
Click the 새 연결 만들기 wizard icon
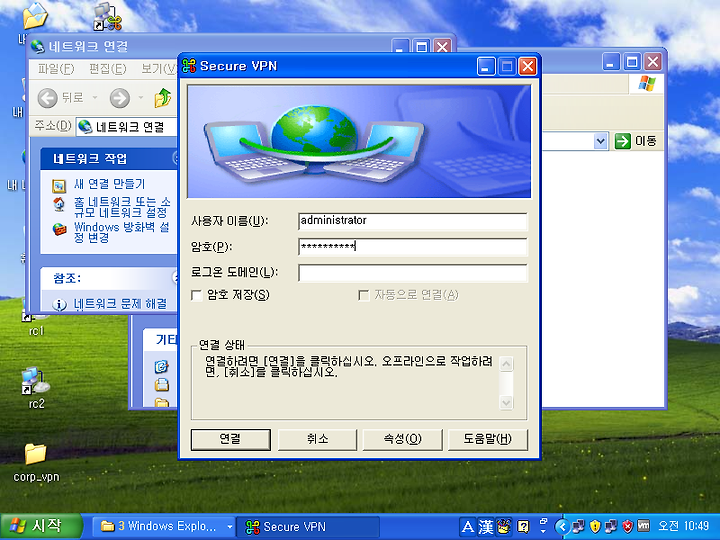coord(59,186)
